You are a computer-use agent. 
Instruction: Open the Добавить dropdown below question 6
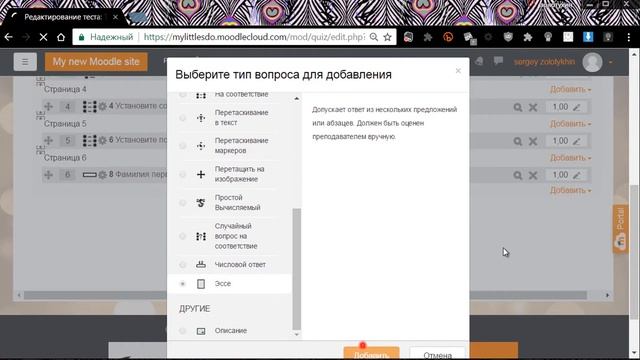(x=570, y=190)
